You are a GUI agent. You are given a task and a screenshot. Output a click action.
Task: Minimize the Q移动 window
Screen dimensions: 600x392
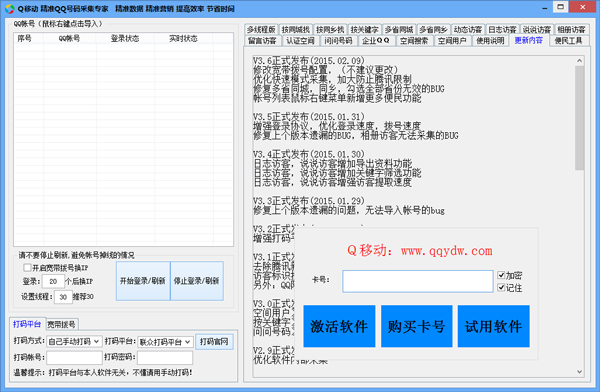pos(545,8)
